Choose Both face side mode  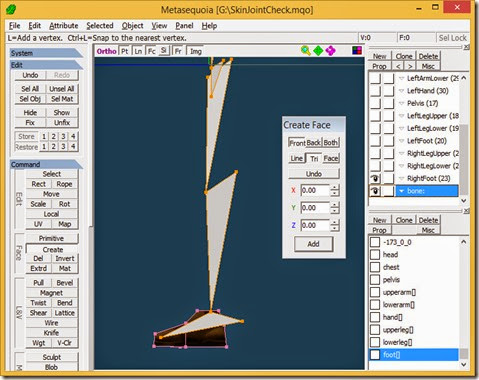pos(331,143)
